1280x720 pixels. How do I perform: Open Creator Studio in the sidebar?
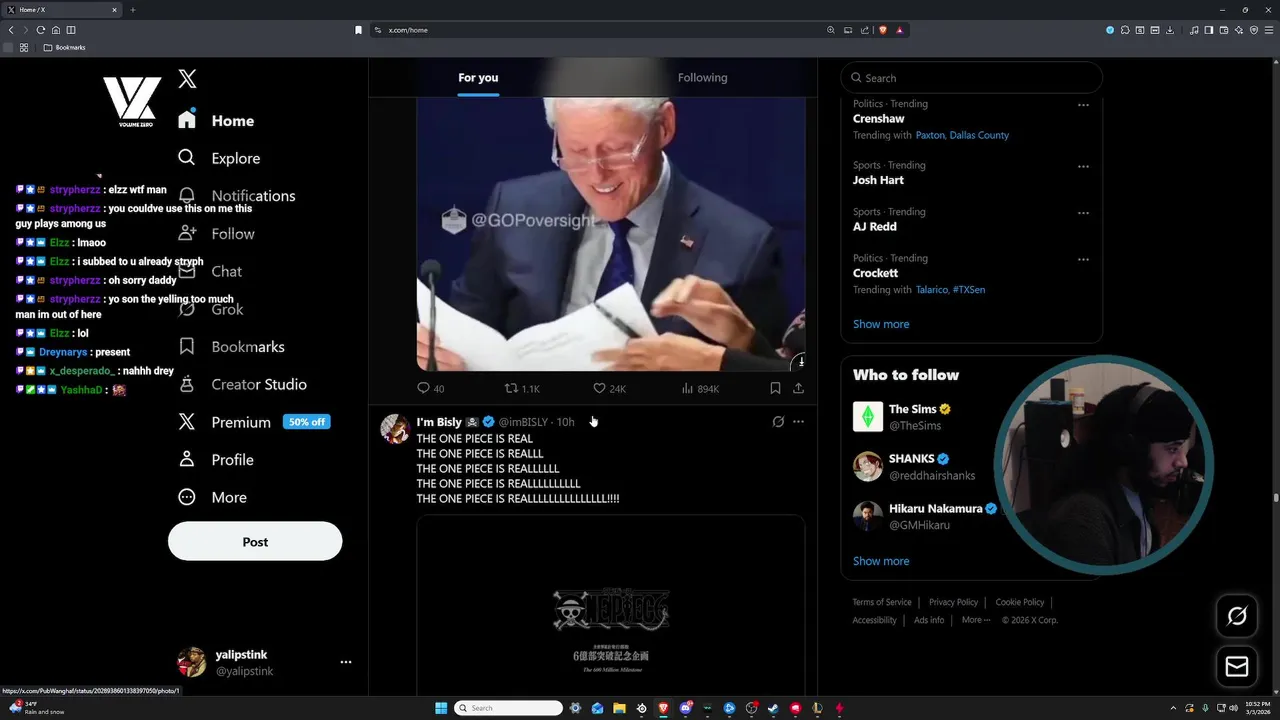[242, 384]
